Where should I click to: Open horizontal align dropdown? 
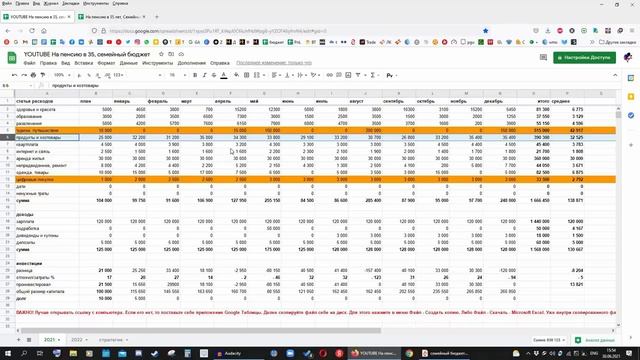[276, 75]
